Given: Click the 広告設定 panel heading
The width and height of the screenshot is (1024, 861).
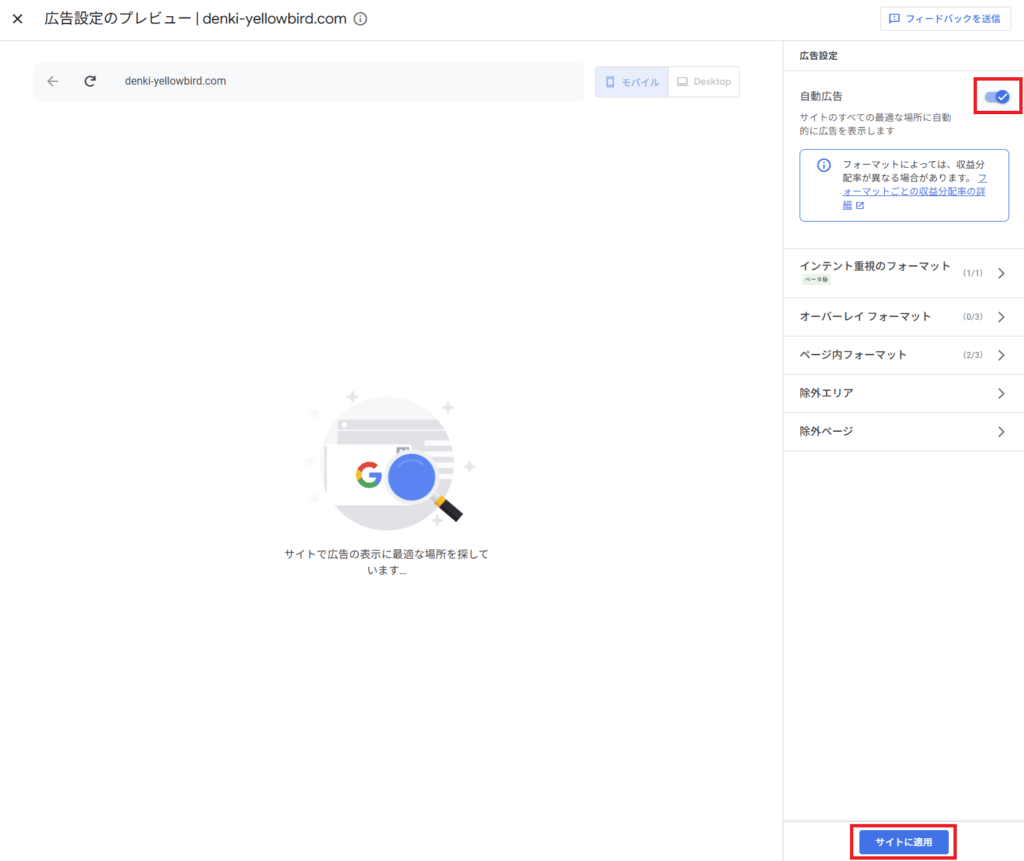Looking at the screenshot, I should [x=818, y=56].
